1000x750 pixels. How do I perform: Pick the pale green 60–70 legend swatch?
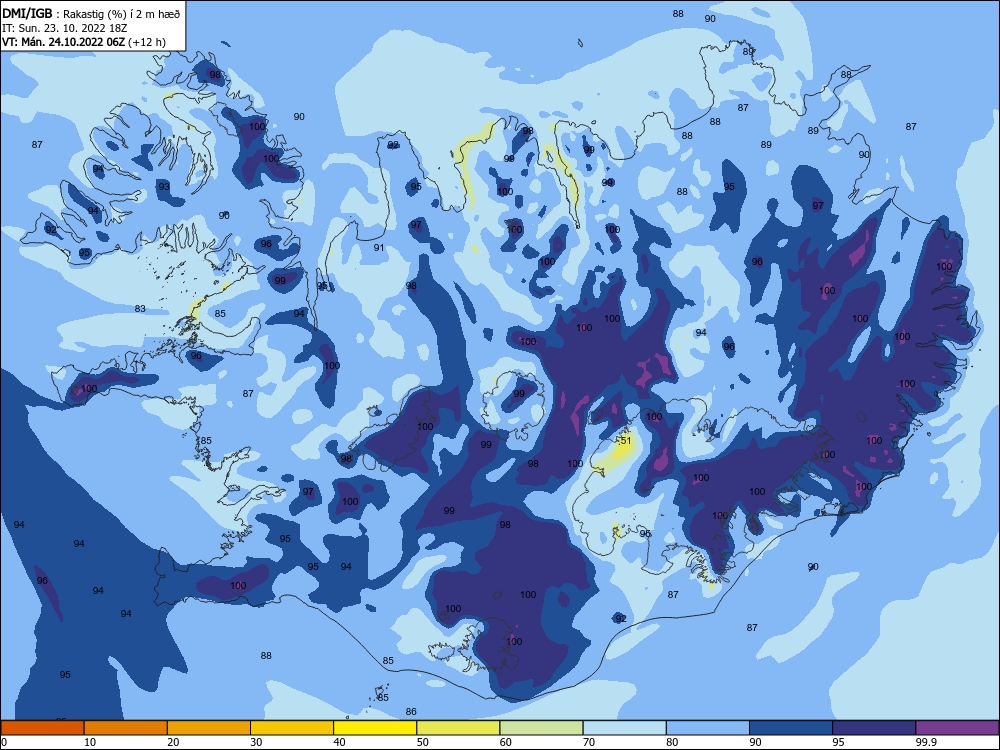point(541,728)
